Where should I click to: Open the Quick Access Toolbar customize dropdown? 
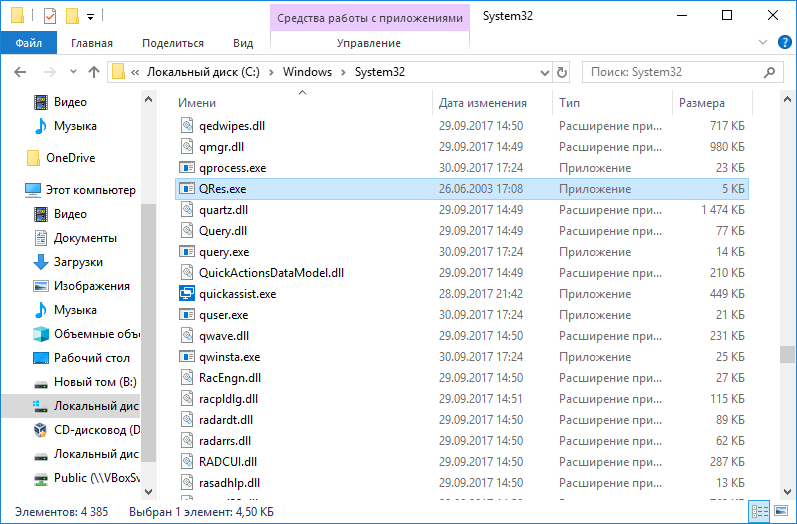[90, 17]
